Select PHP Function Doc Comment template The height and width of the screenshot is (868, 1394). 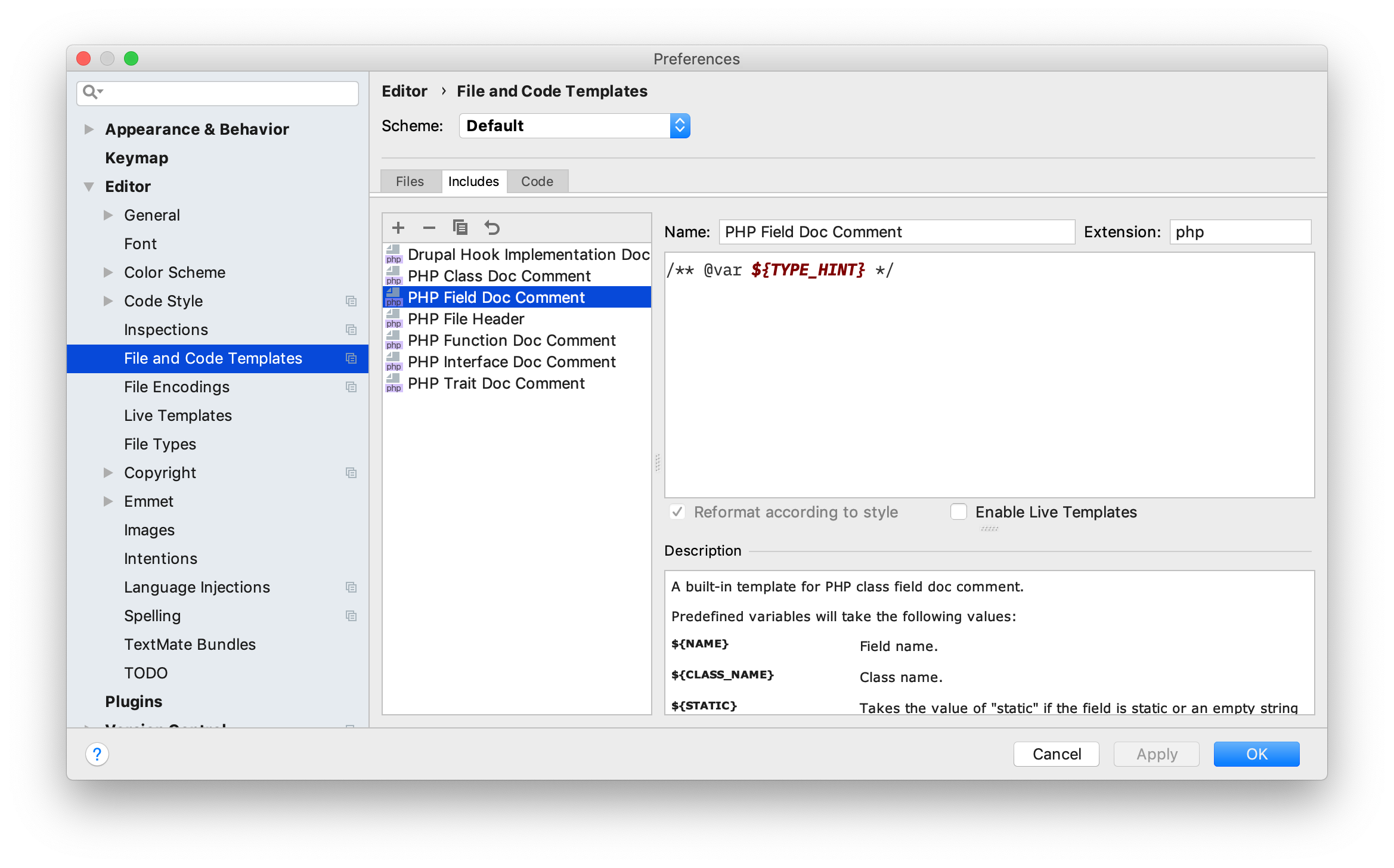click(516, 340)
